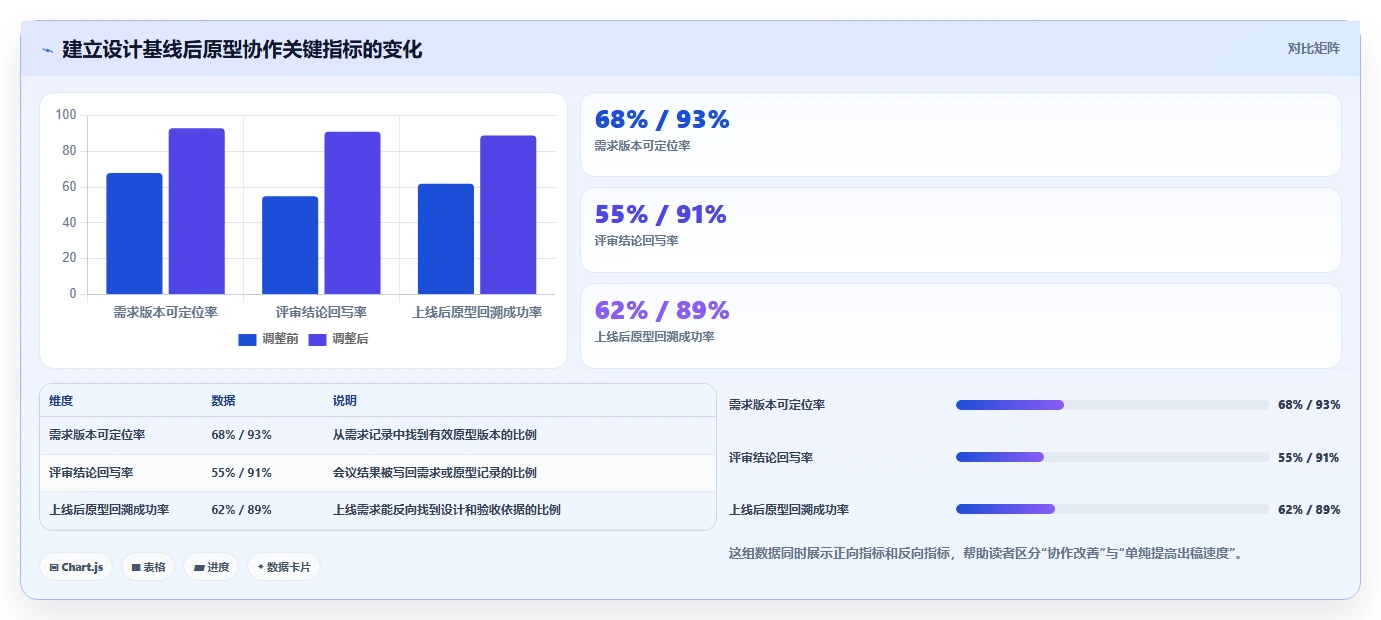Click the 调整后 purple legend swatch
The image size is (1381, 620).
318,340
